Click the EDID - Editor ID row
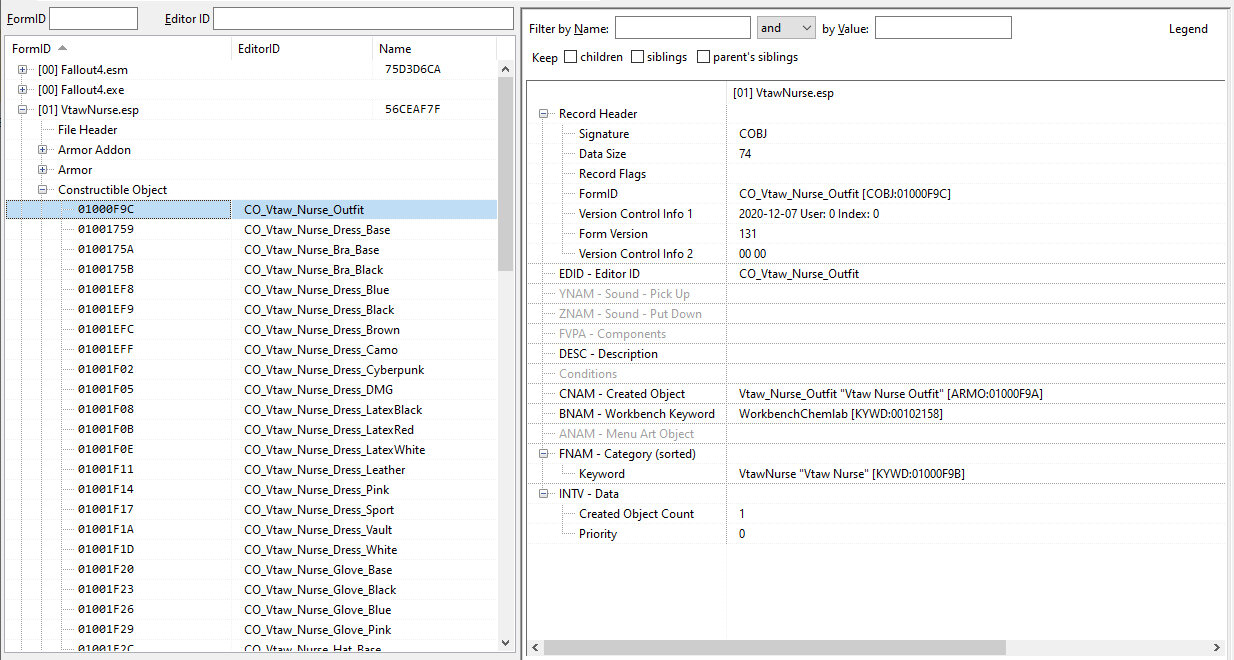The height and width of the screenshot is (660, 1234). [875, 274]
